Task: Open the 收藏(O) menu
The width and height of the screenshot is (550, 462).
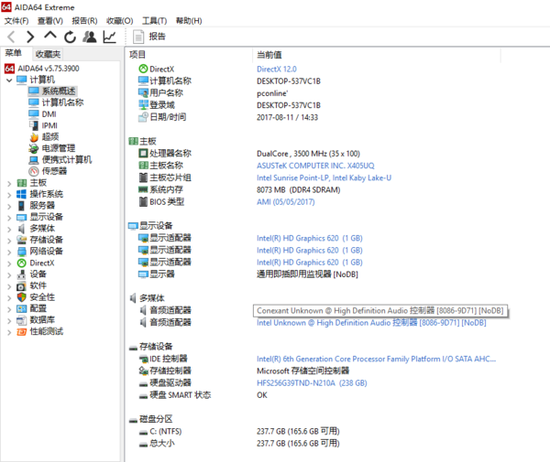Action: click(120, 21)
